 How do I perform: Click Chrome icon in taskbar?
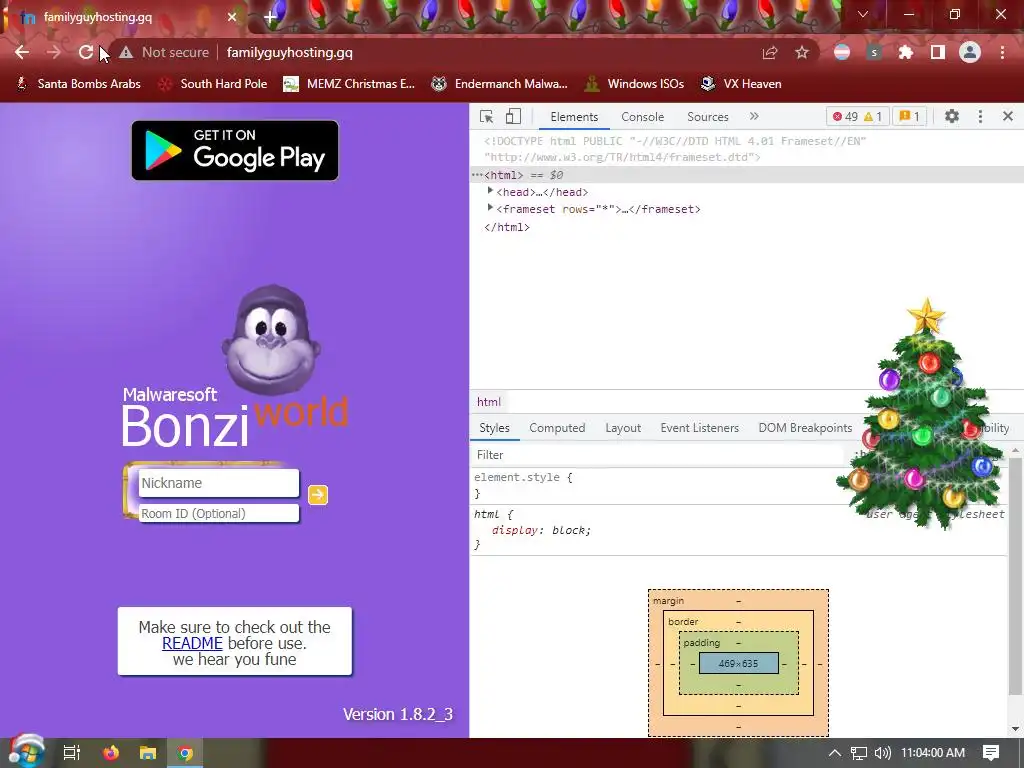(185, 753)
